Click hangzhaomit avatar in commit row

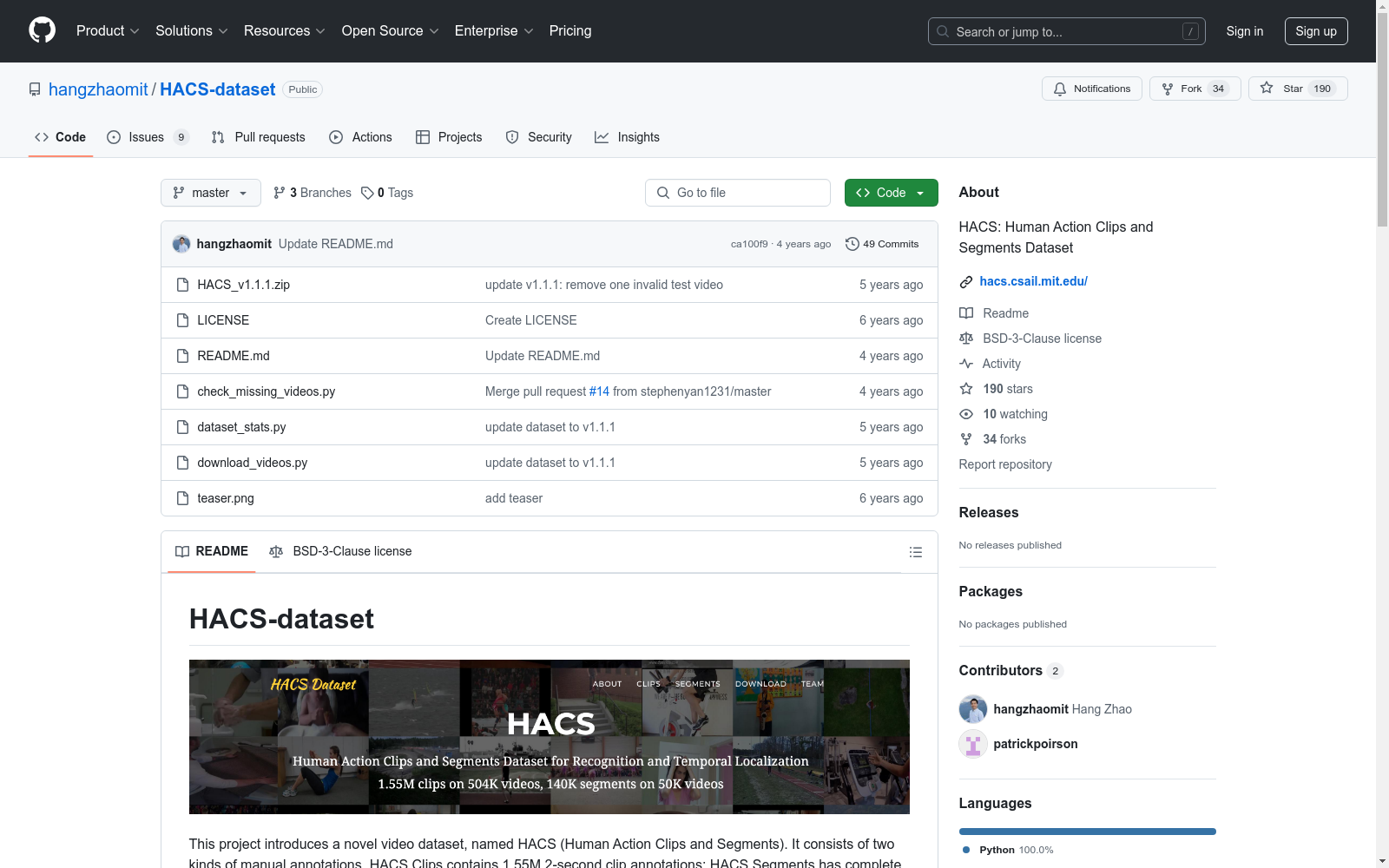[x=181, y=244]
